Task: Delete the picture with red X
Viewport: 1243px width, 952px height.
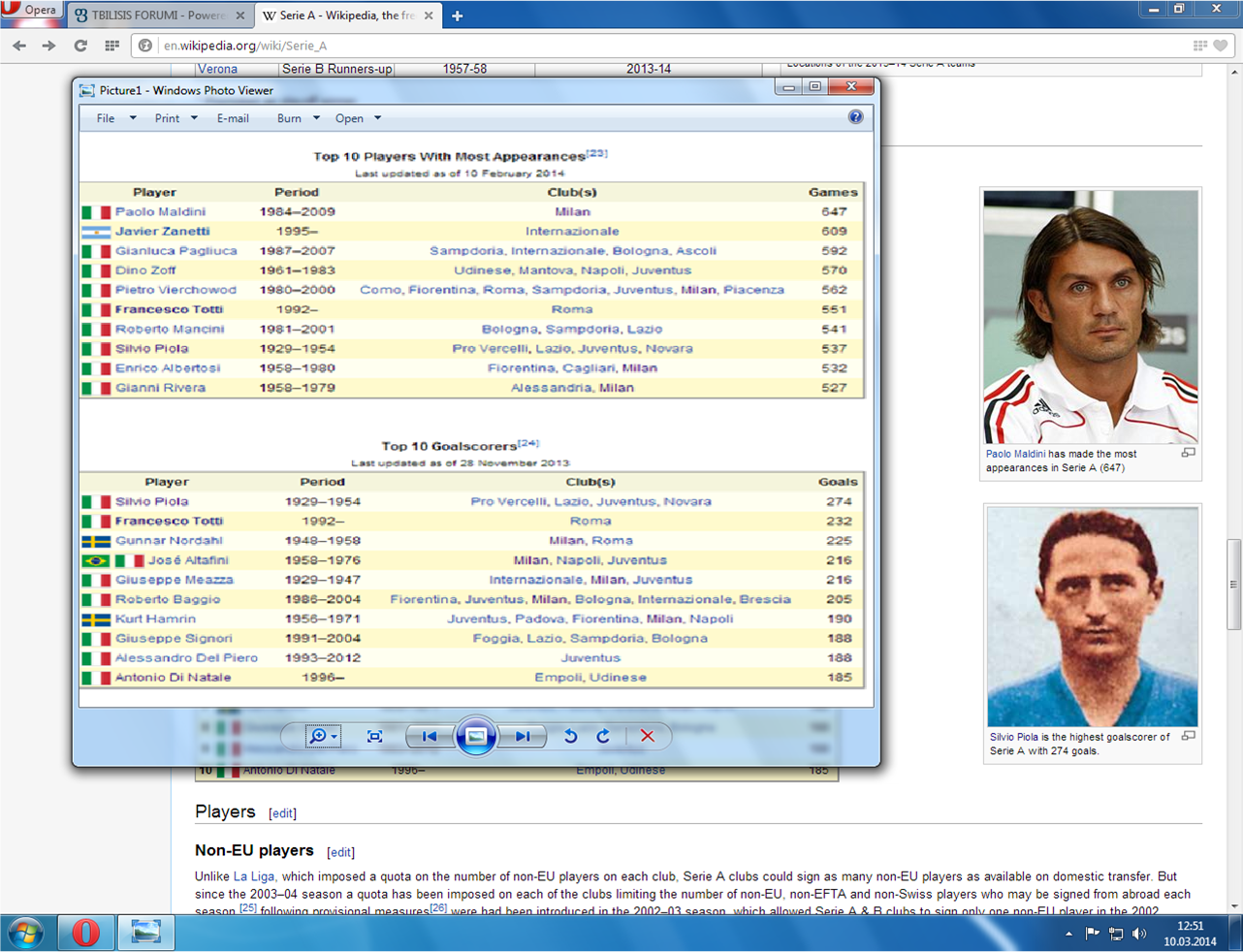Action: (x=648, y=737)
